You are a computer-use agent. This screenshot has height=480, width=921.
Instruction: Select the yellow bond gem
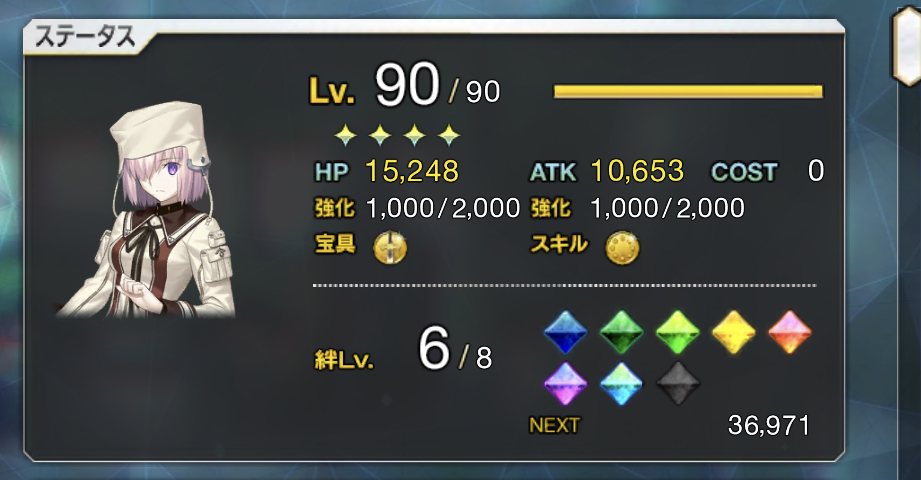(734, 332)
